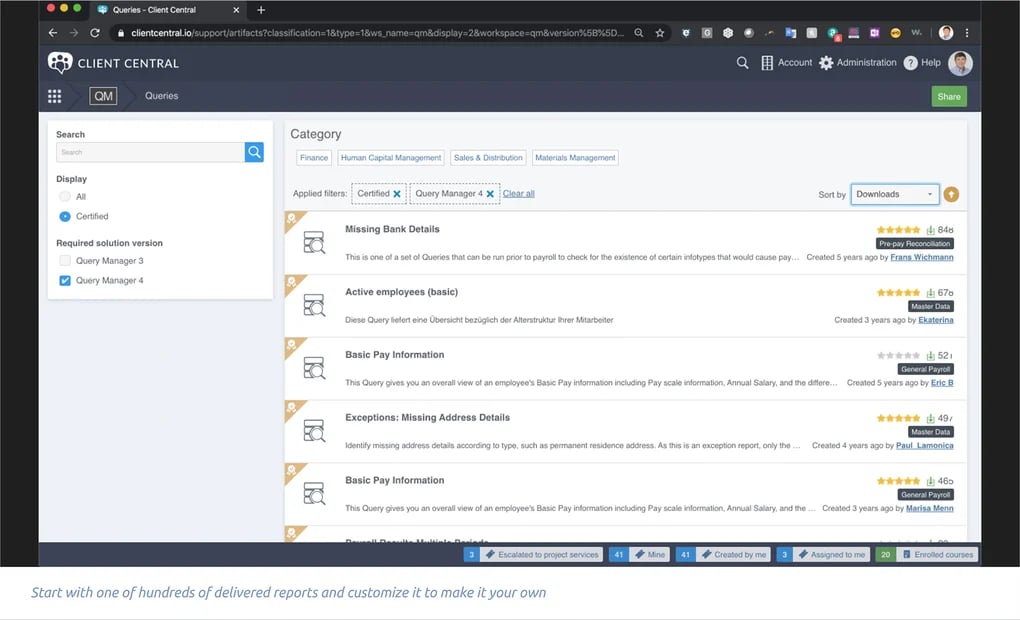
Task: Click the magnifier search button in sidebar
Action: pos(254,152)
